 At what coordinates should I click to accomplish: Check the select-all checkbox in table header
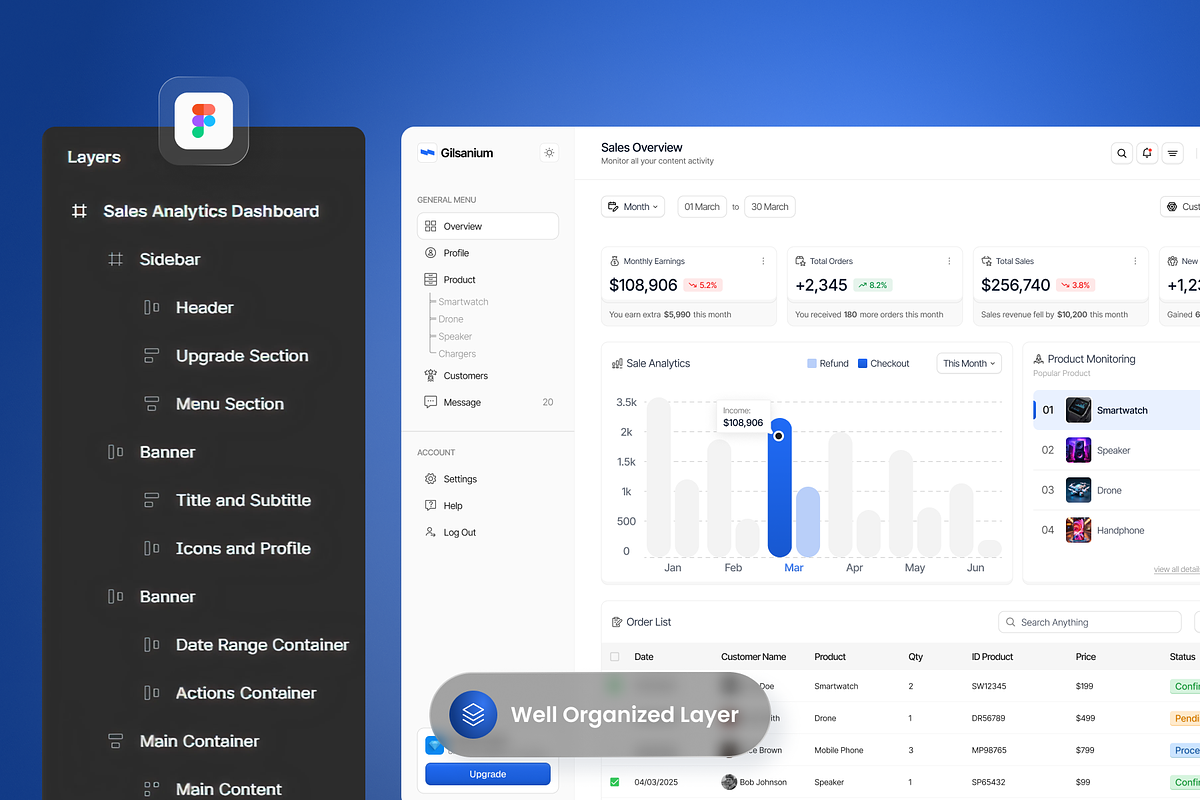point(615,657)
